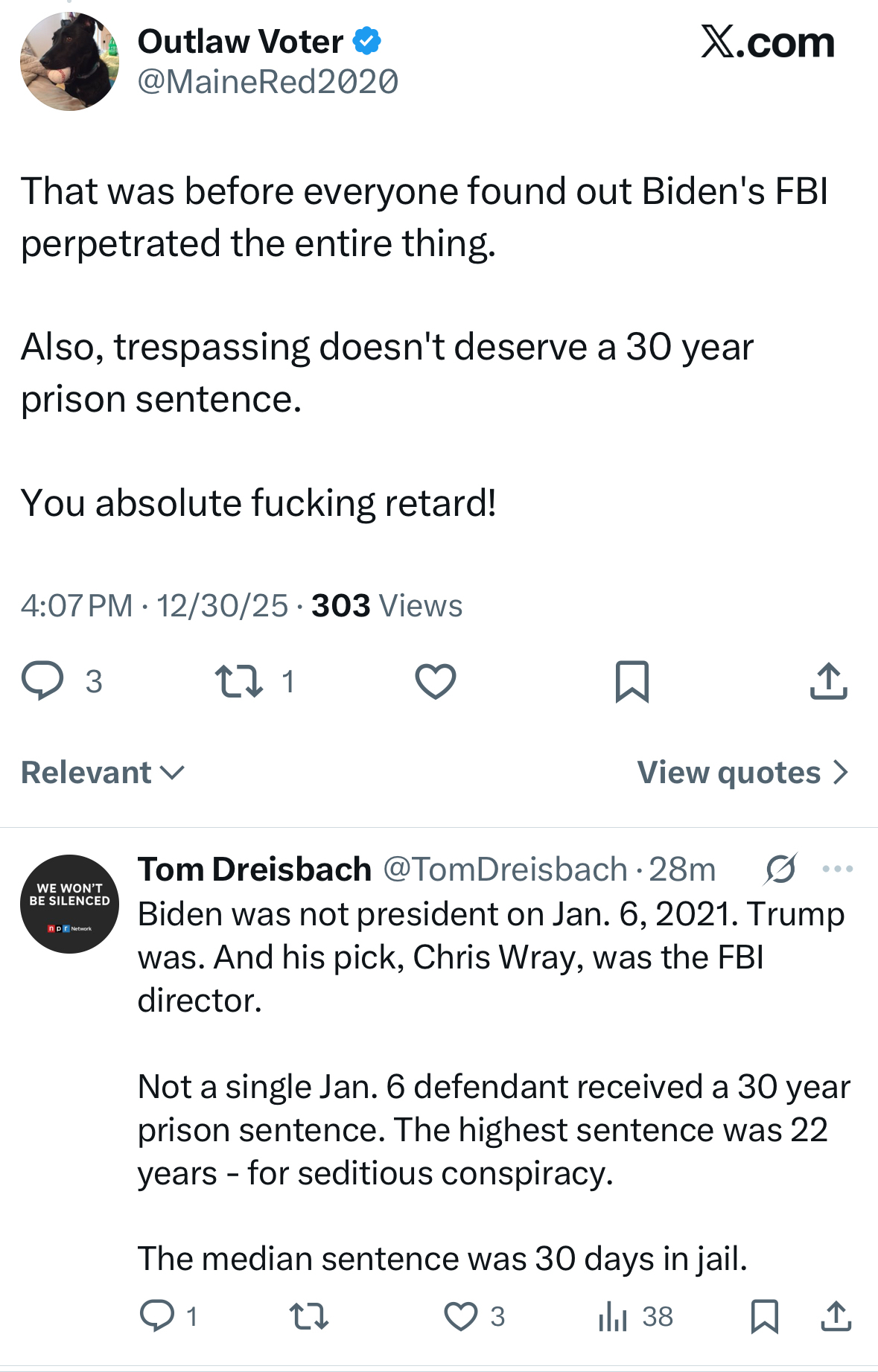Open View quotes link
Viewport: 878px width, 1372px height.
[742, 773]
